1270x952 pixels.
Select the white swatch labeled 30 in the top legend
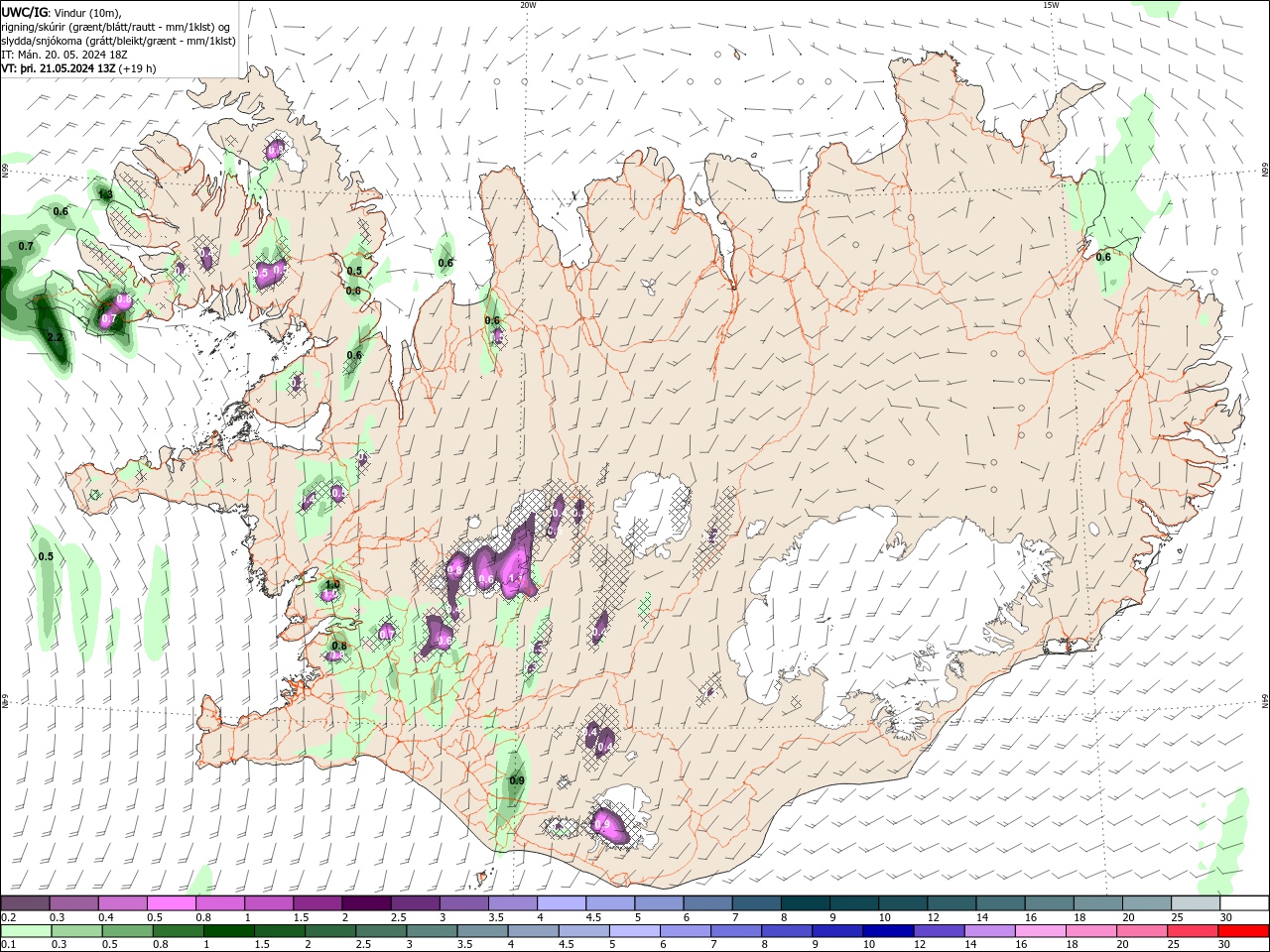point(1243,903)
